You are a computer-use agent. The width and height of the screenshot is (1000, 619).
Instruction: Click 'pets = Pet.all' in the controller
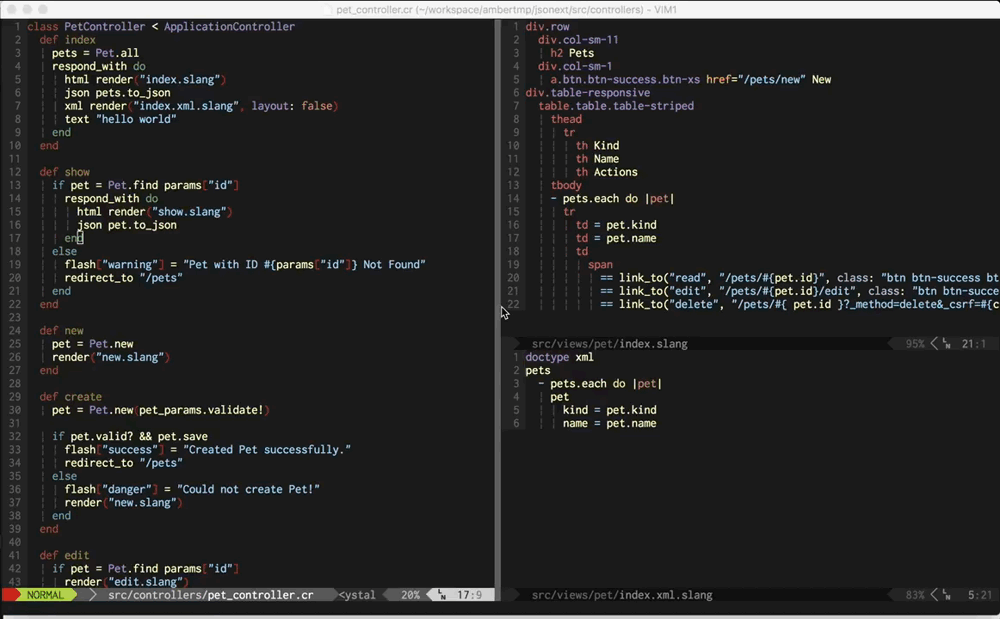coord(95,53)
